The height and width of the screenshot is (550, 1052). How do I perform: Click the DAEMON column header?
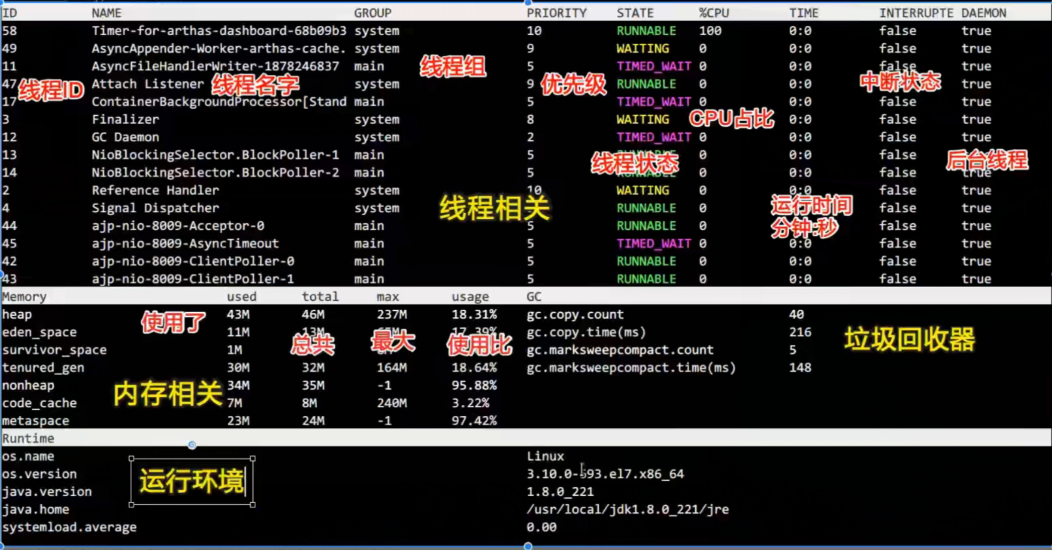[x=984, y=13]
